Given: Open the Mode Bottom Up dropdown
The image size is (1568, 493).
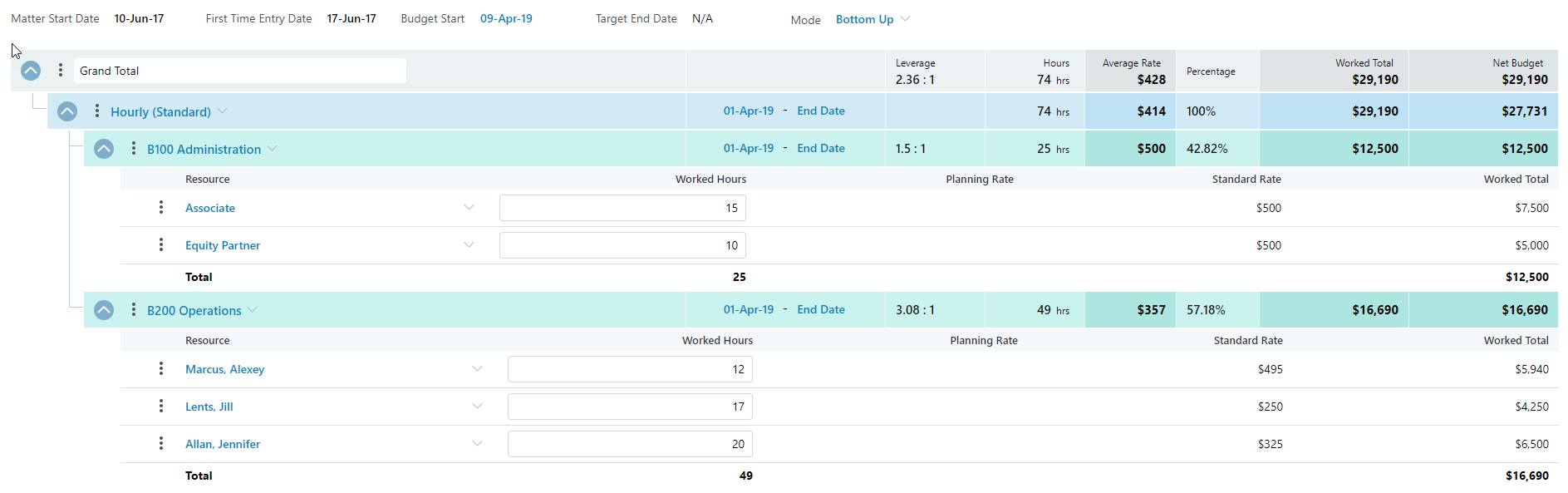Looking at the screenshot, I should (872, 19).
